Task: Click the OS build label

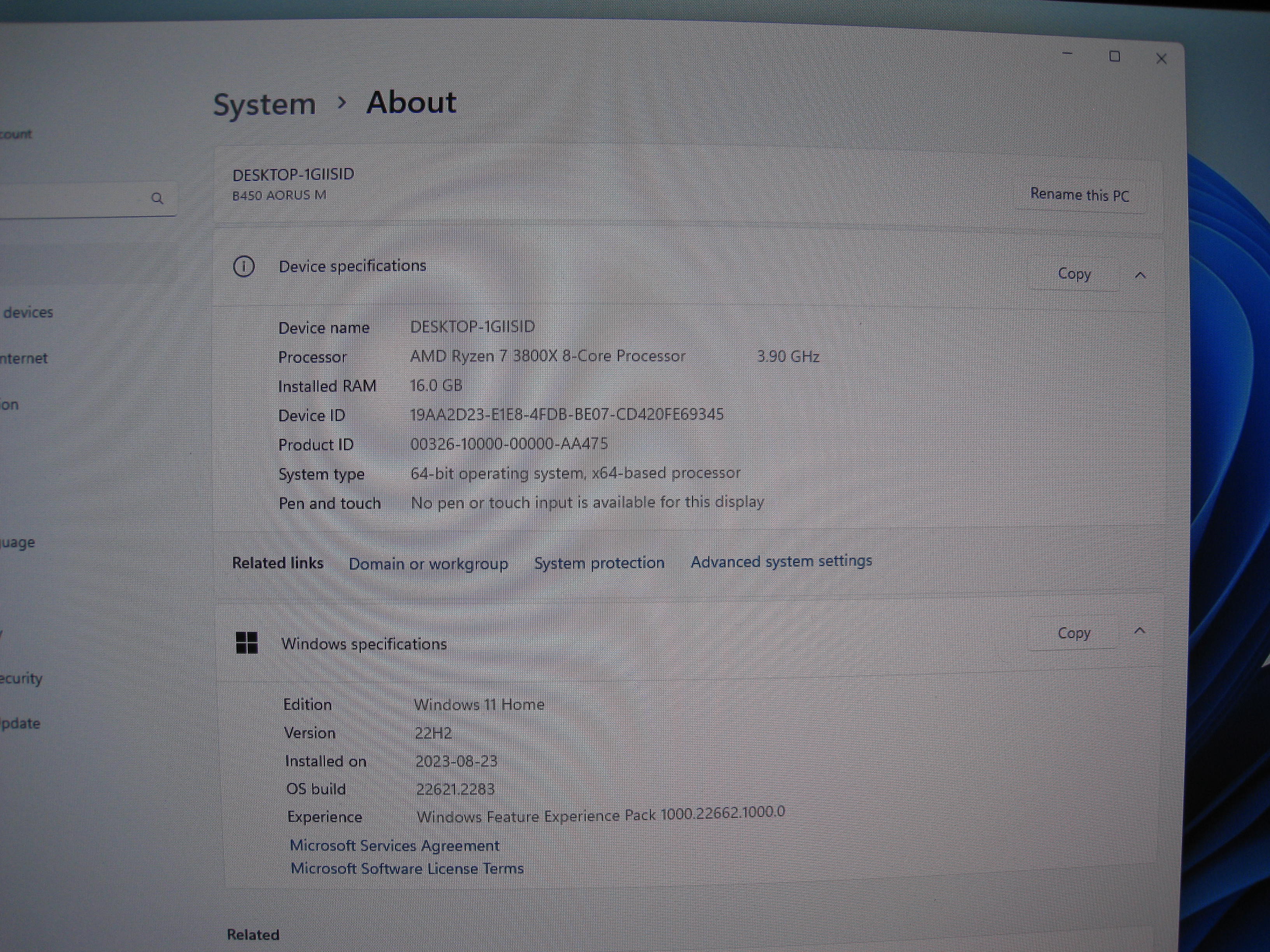Action: [316, 789]
